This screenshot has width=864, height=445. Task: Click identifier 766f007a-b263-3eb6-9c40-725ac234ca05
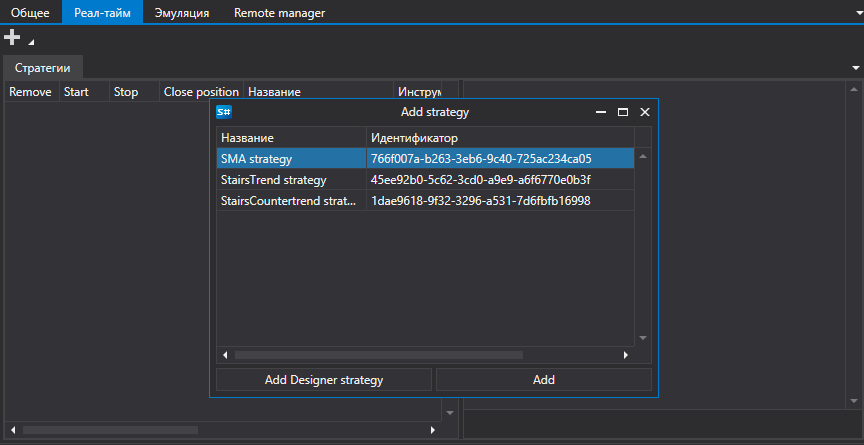(x=481, y=159)
